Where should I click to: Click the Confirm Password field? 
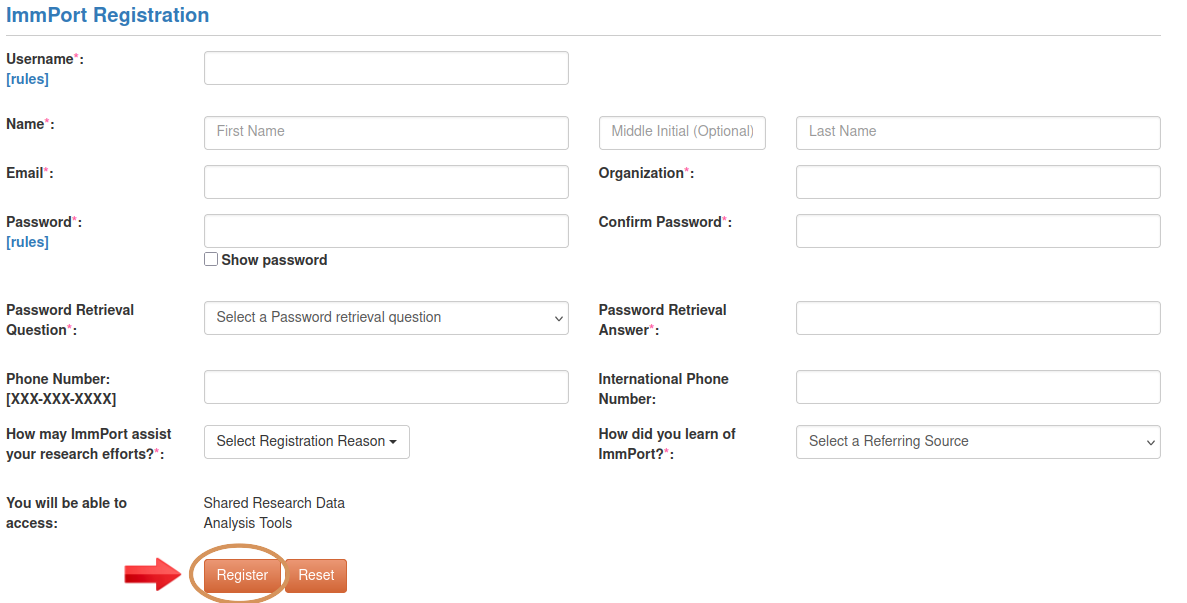(x=978, y=231)
